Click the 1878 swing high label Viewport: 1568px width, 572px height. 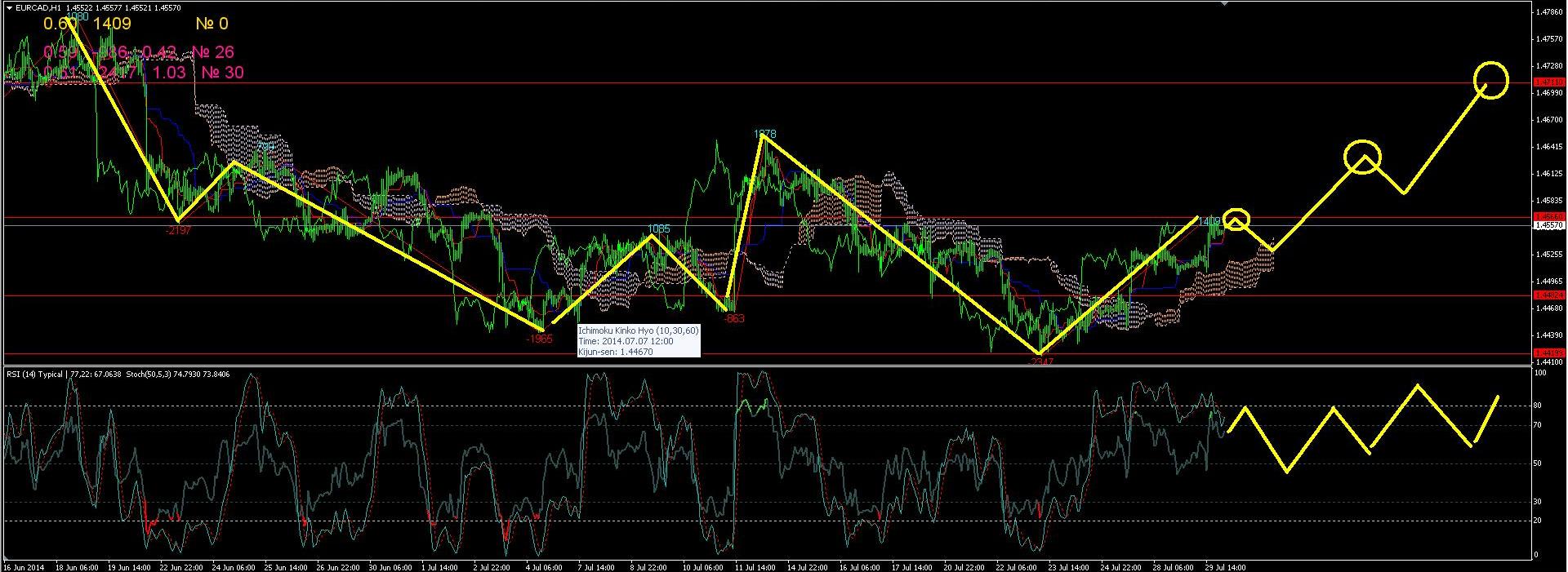[x=764, y=133]
